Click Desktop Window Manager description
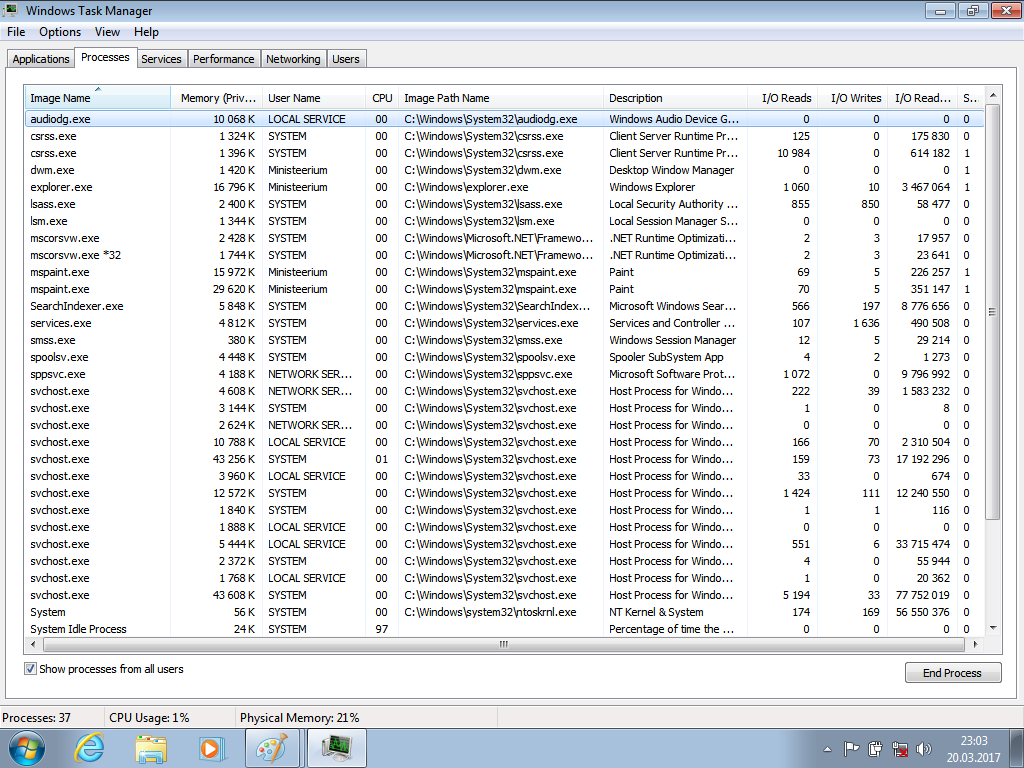The height and width of the screenshot is (768, 1024). pos(671,170)
